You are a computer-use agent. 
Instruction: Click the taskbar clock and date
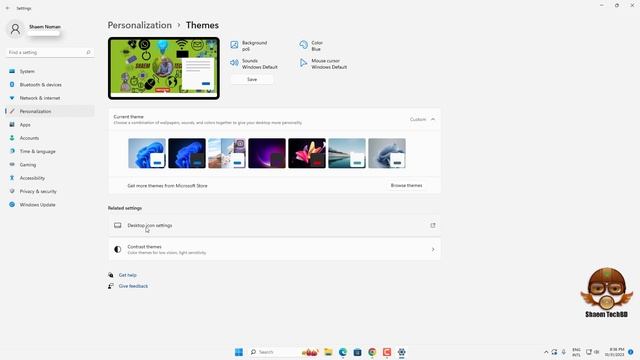click(616, 352)
